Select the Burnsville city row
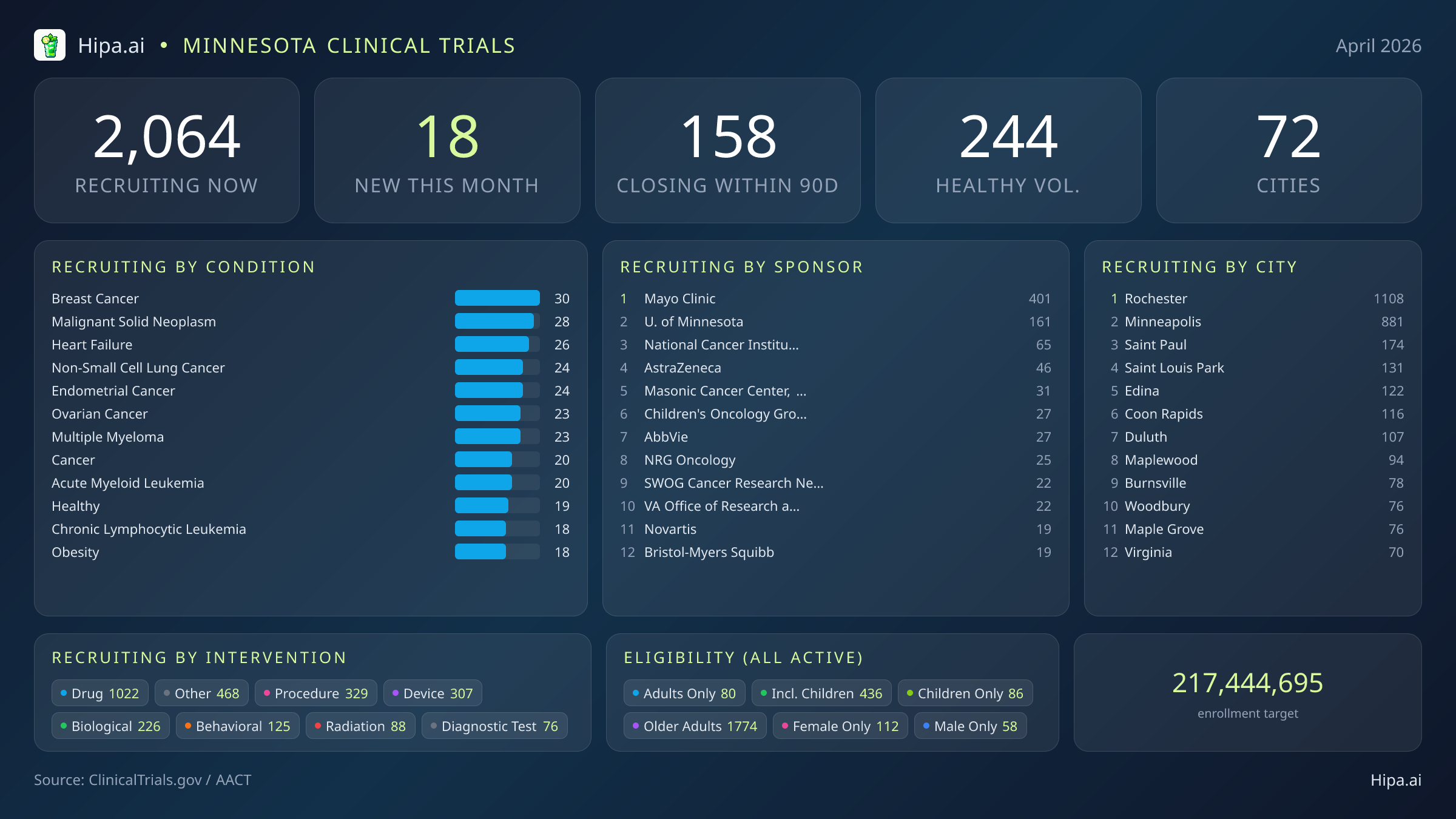 tap(1253, 483)
